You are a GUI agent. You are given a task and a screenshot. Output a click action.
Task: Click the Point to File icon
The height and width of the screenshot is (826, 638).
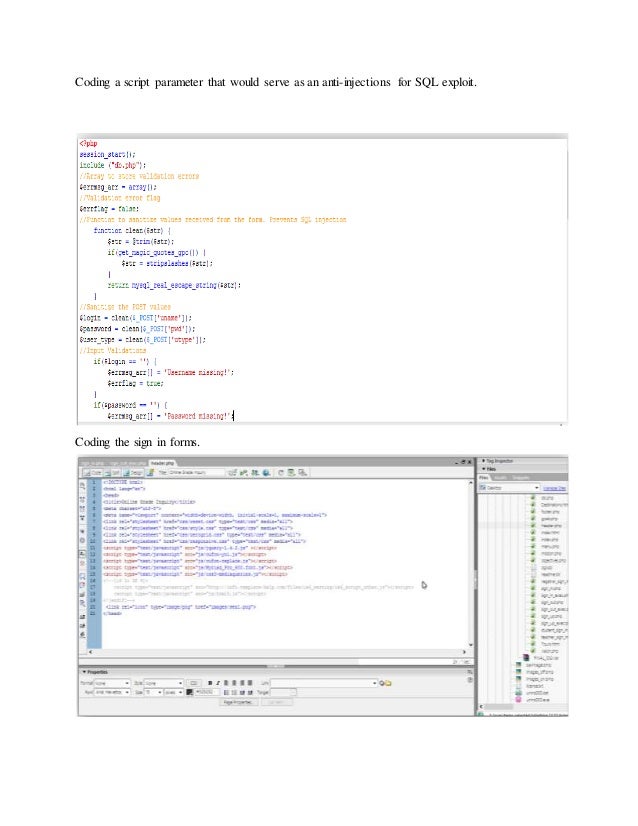[381, 683]
